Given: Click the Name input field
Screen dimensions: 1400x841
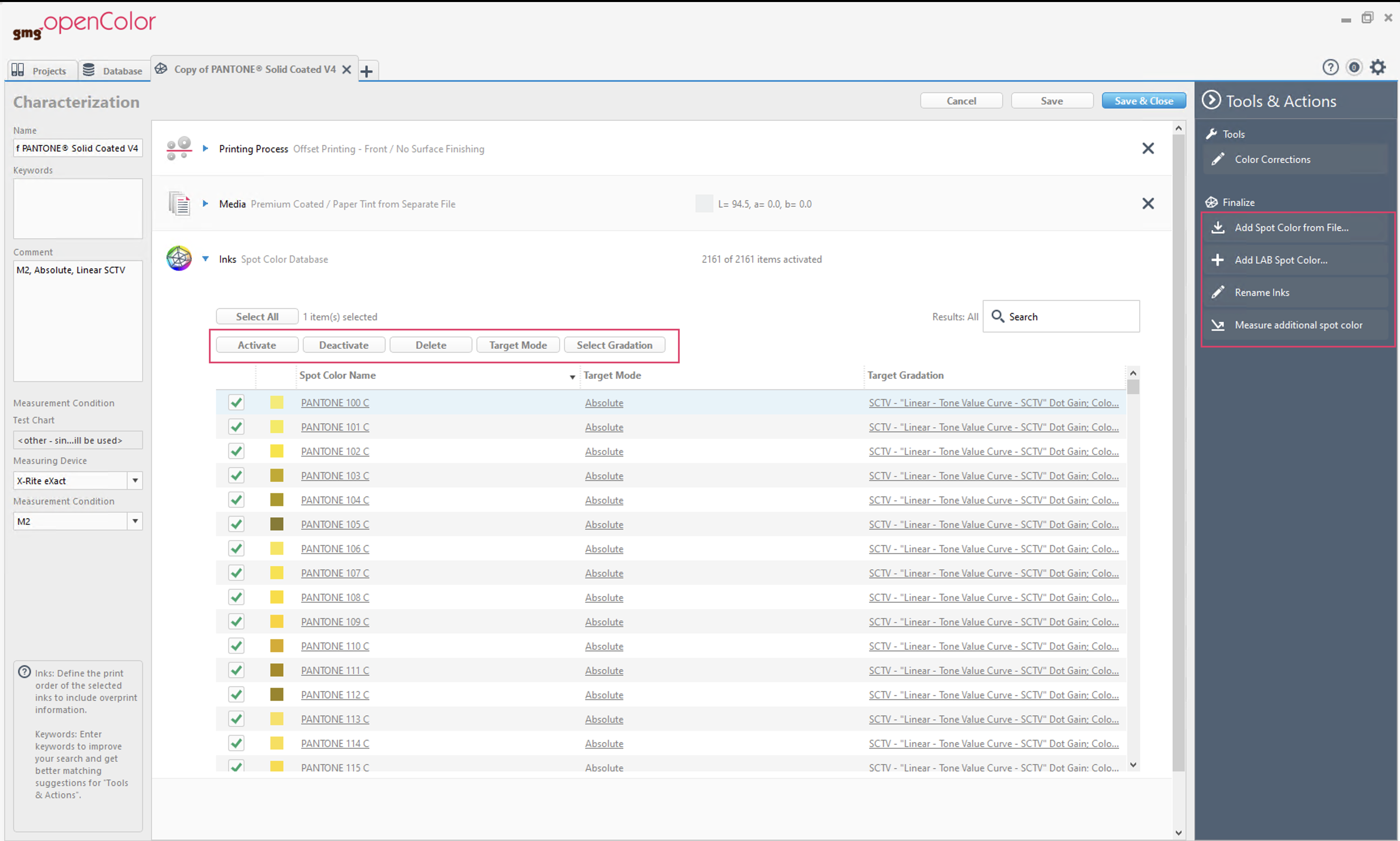Looking at the screenshot, I should coord(78,148).
